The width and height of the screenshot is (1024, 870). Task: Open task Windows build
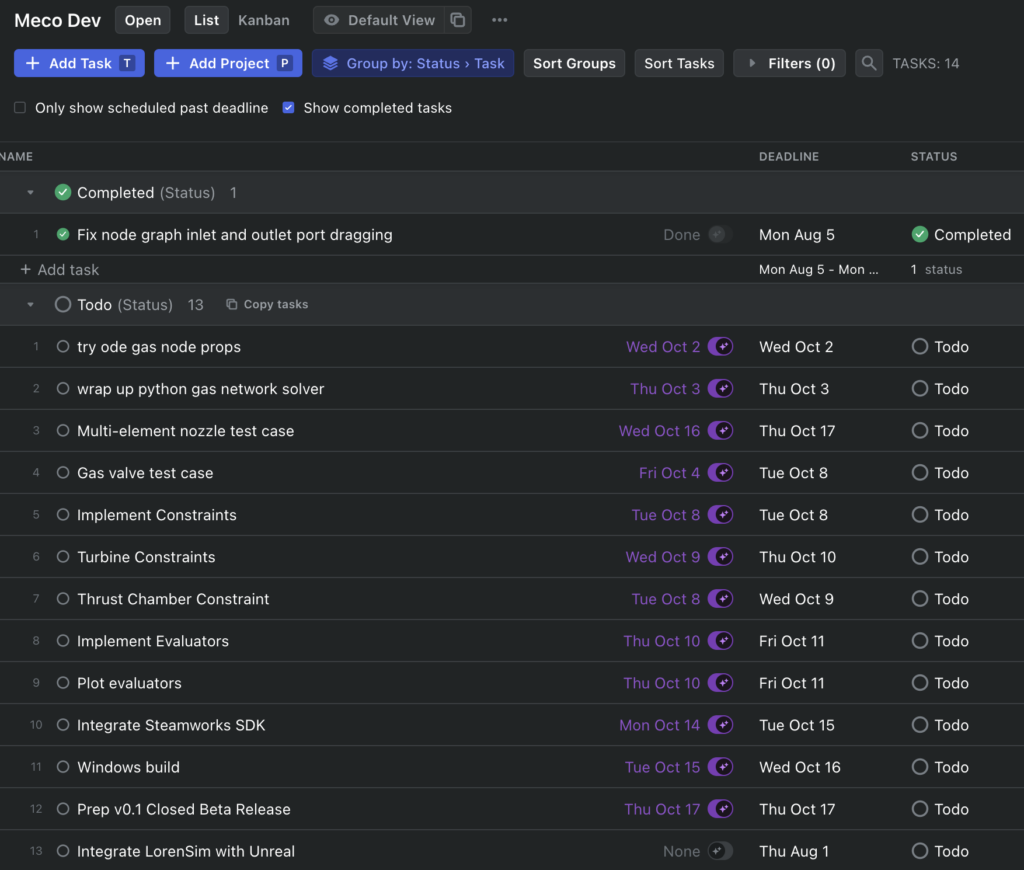tap(128, 767)
